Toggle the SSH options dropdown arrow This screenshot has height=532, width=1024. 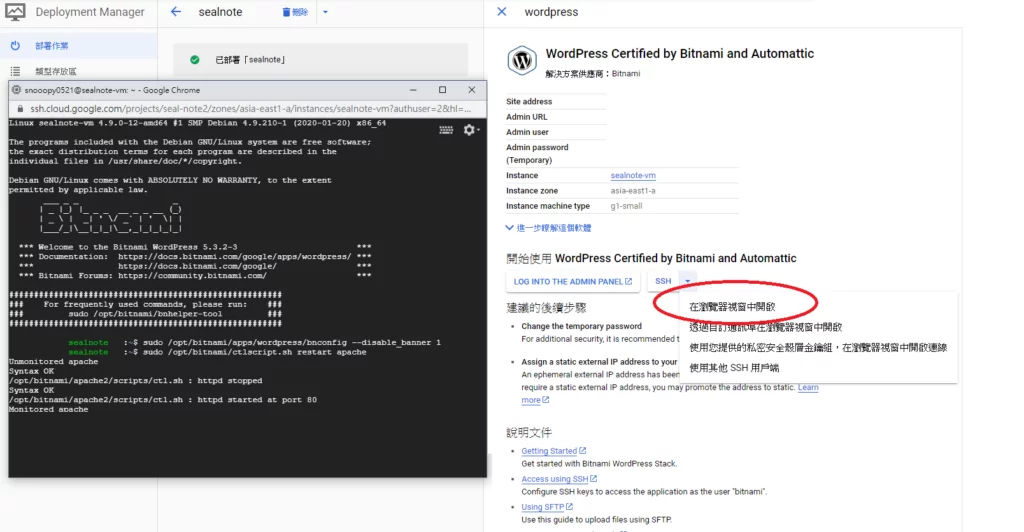pyautogui.click(x=688, y=281)
